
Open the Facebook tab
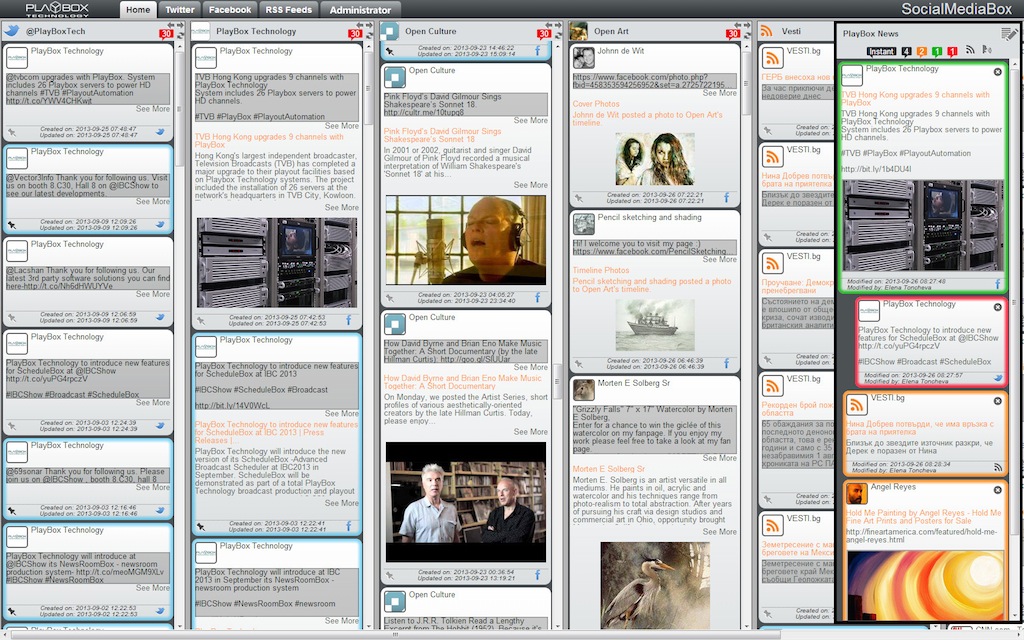[230, 10]
